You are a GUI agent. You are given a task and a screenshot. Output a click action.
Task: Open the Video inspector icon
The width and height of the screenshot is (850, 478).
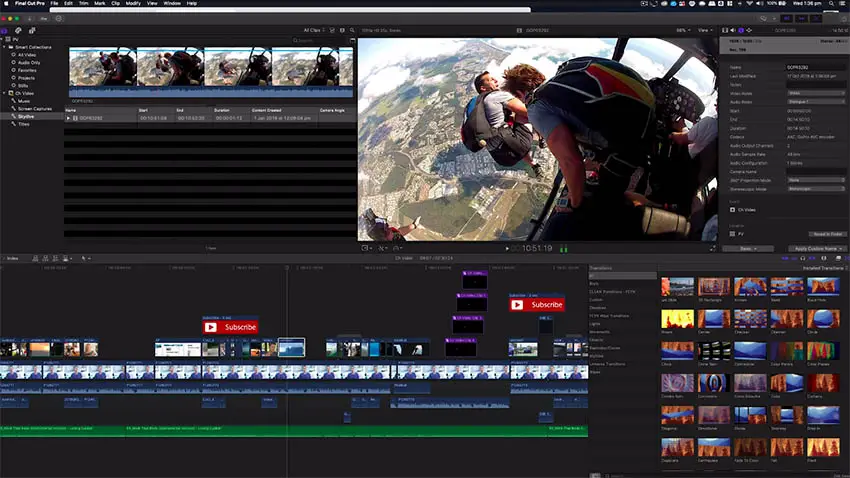725,30
